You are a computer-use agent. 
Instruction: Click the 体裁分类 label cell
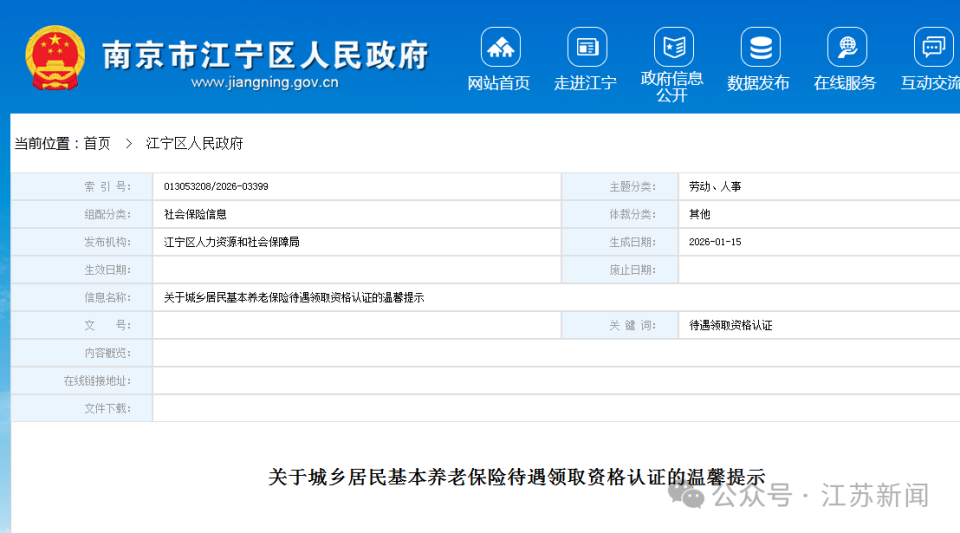point(620,214)
